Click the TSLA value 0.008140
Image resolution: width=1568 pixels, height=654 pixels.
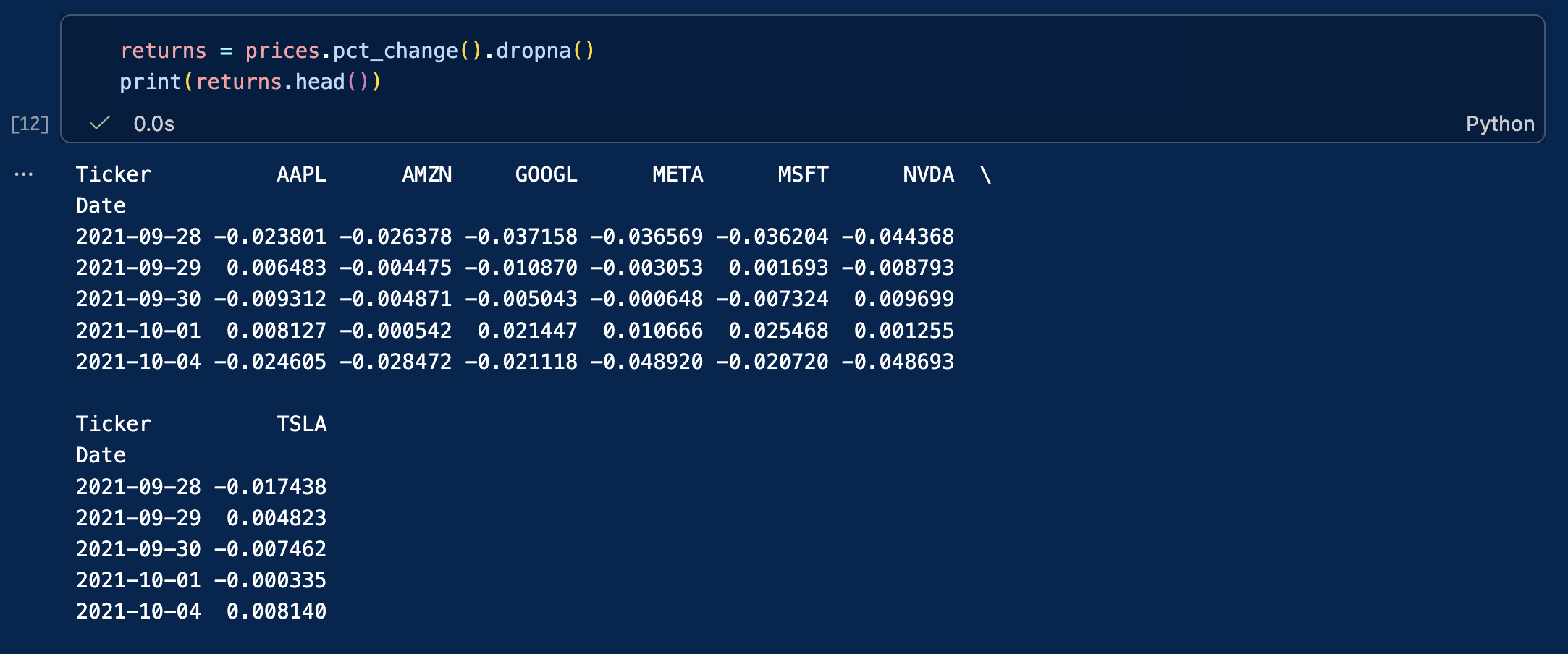pyautogui.click(x=277, y=611)
